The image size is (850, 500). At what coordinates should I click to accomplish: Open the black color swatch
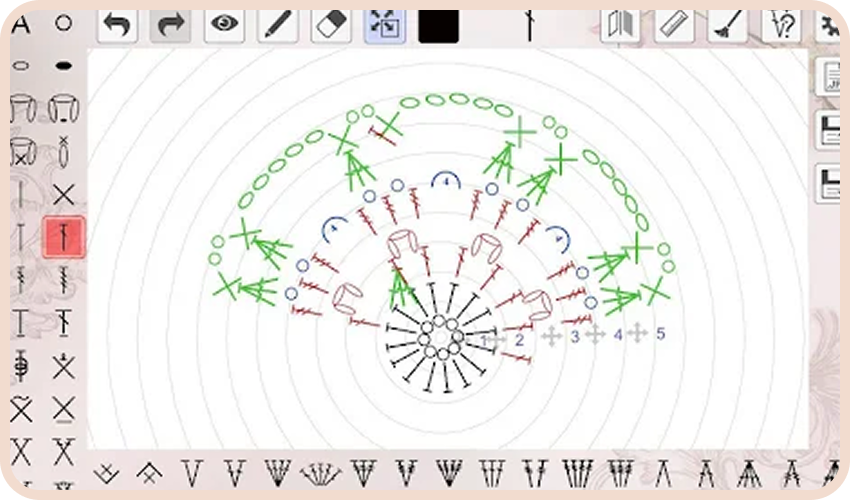439,26
